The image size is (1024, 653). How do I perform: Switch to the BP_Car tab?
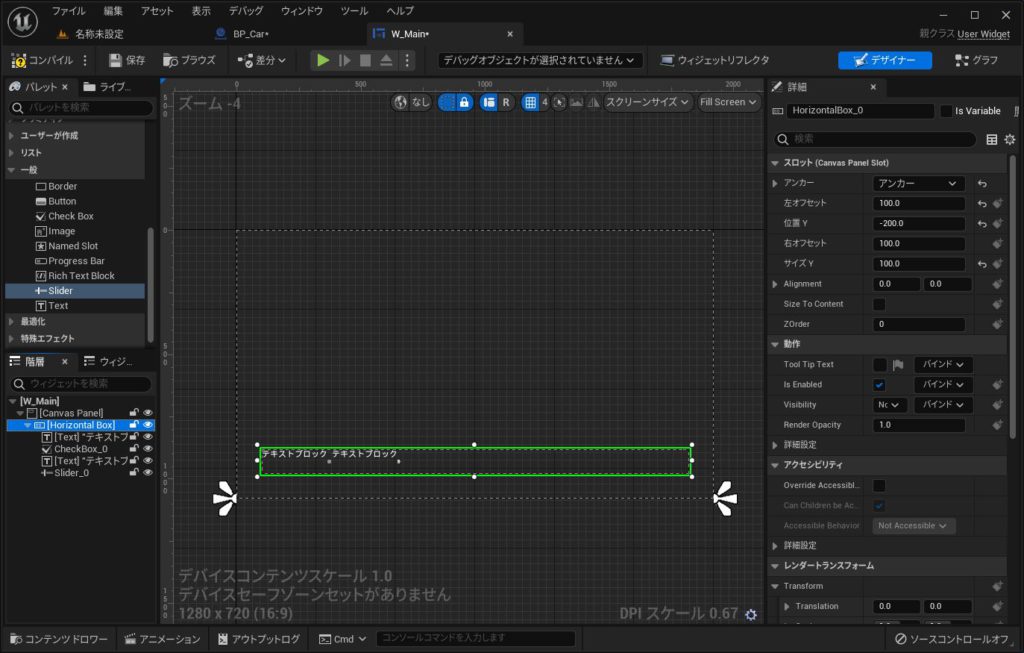(251, 34)
